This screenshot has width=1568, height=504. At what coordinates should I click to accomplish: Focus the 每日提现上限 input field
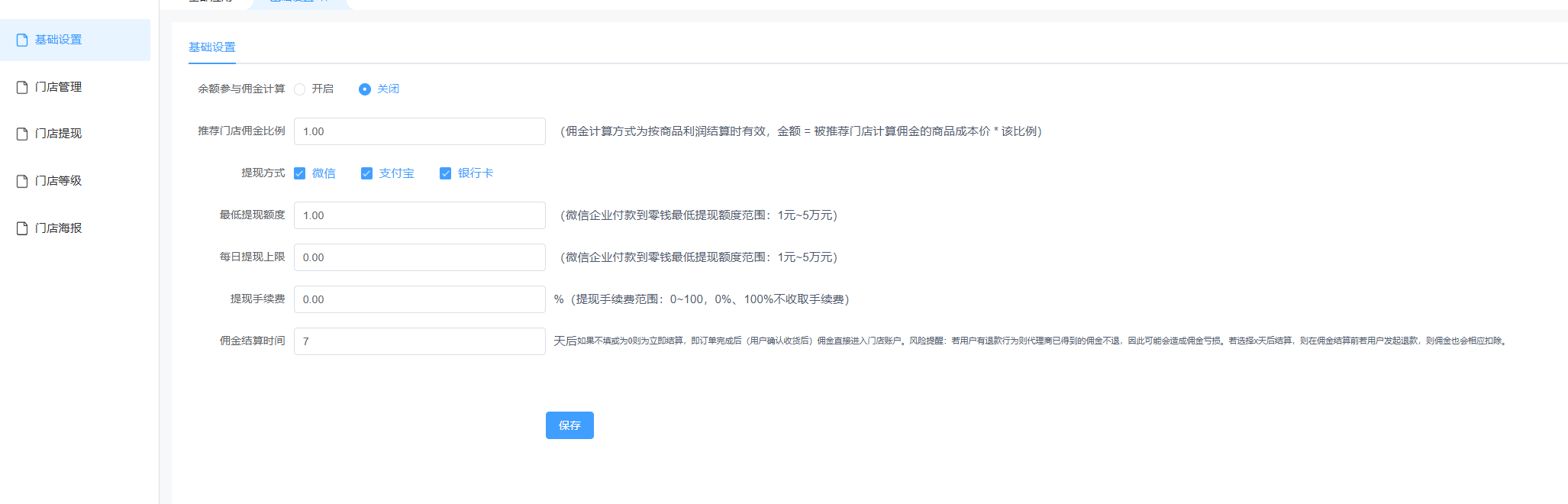[x=420, y=257]
